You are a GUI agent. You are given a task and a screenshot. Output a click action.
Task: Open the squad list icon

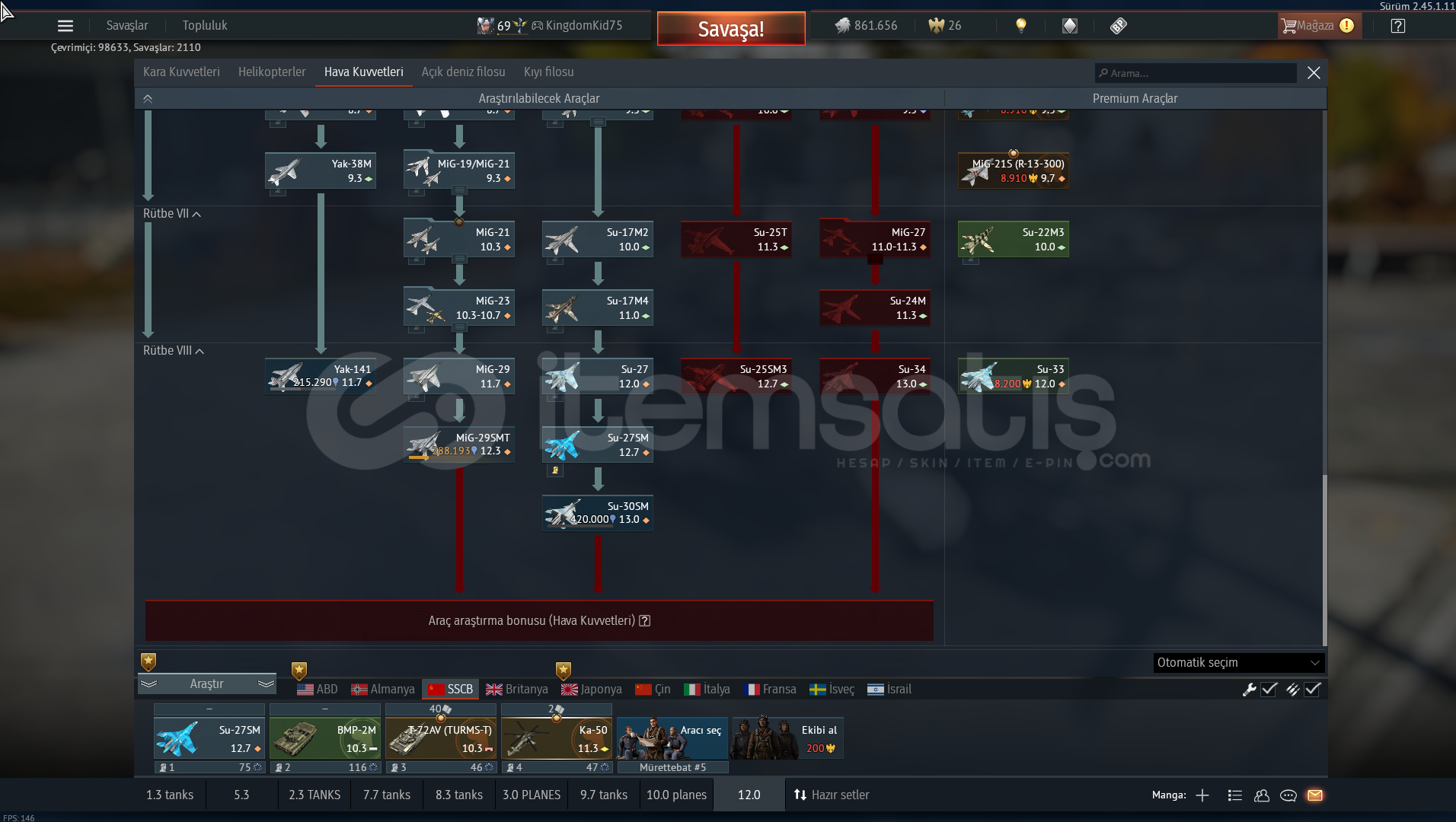[x=1235, y=795]
